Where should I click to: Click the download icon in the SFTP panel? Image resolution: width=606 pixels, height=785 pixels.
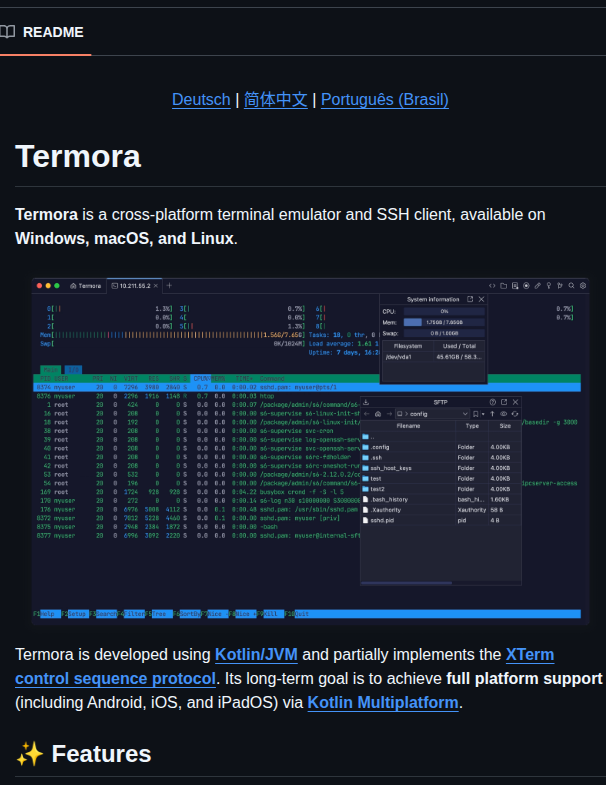[366, 402]
